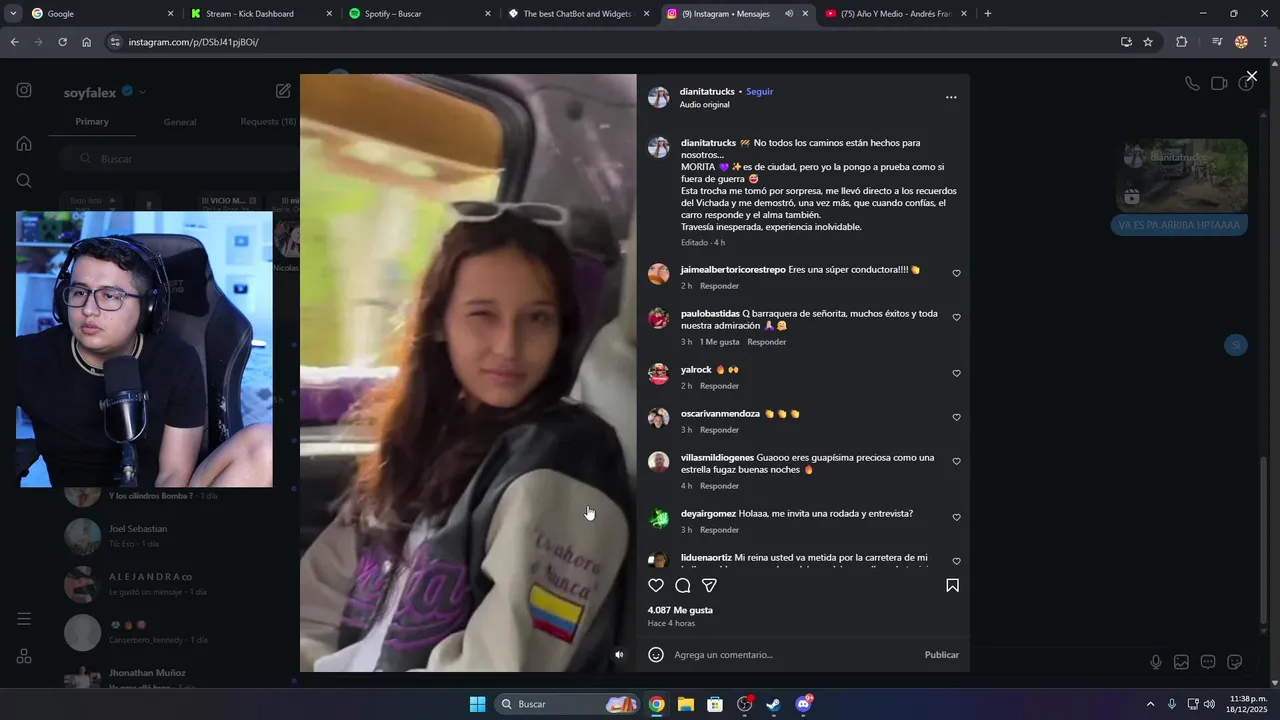Save the post with the bookmark icon
The image size is (1280, 720).
(952, 586)
